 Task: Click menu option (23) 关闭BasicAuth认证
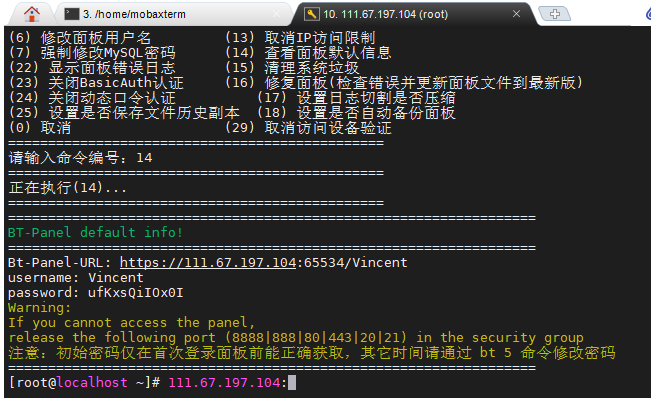(x=96, y=83)
